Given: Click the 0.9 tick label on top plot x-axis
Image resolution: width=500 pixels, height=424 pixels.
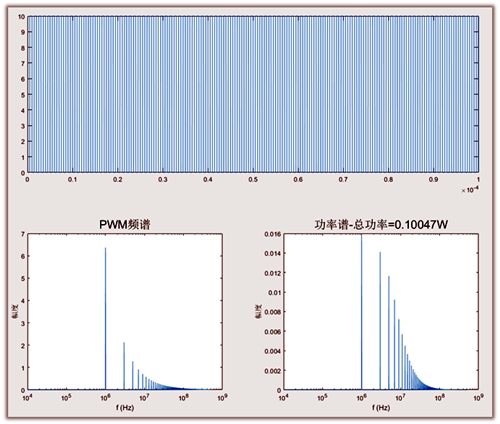Looking at the screenshot, I should [x=433, y=179].
